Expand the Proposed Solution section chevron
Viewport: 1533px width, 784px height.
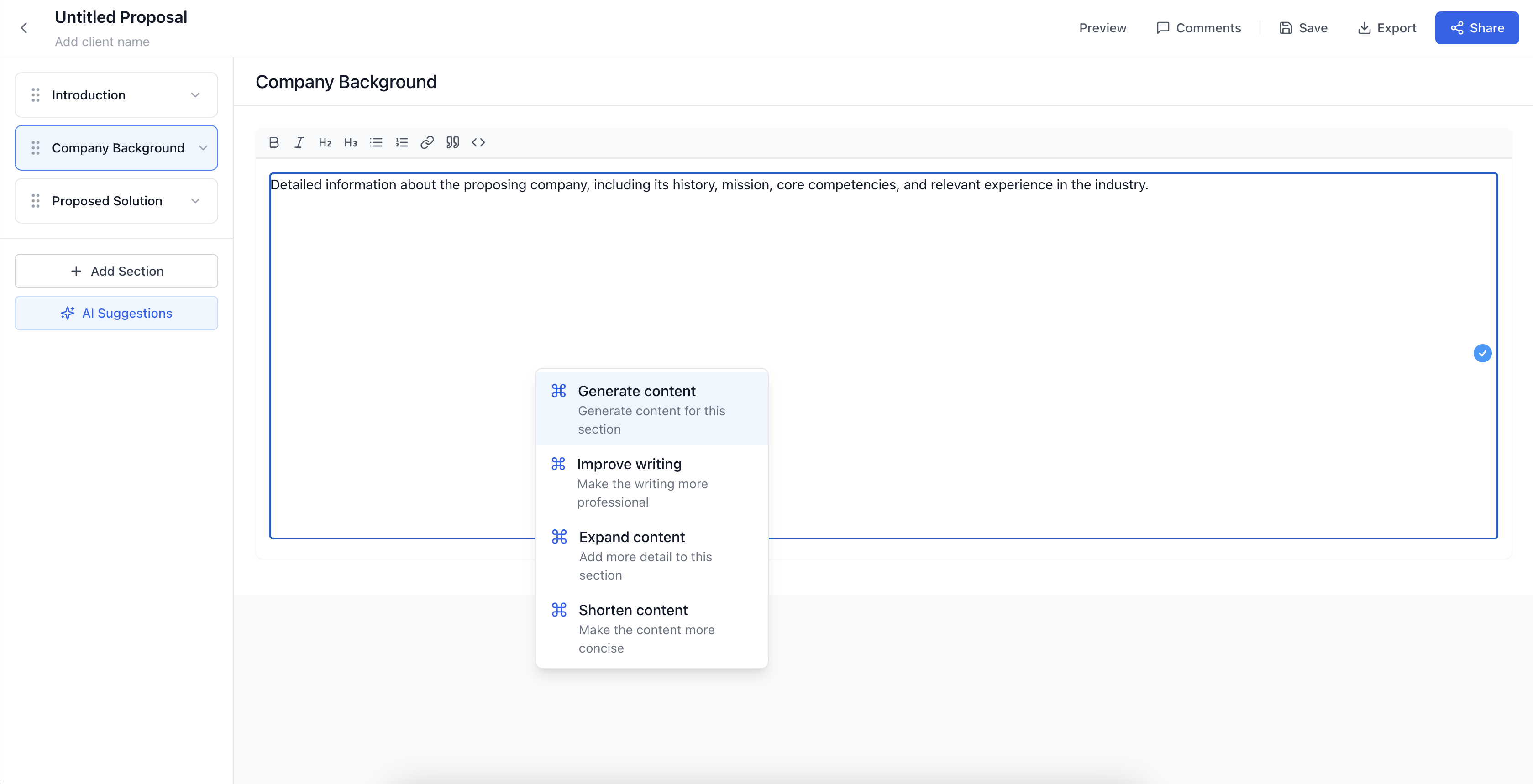click(x=195, y=201)
